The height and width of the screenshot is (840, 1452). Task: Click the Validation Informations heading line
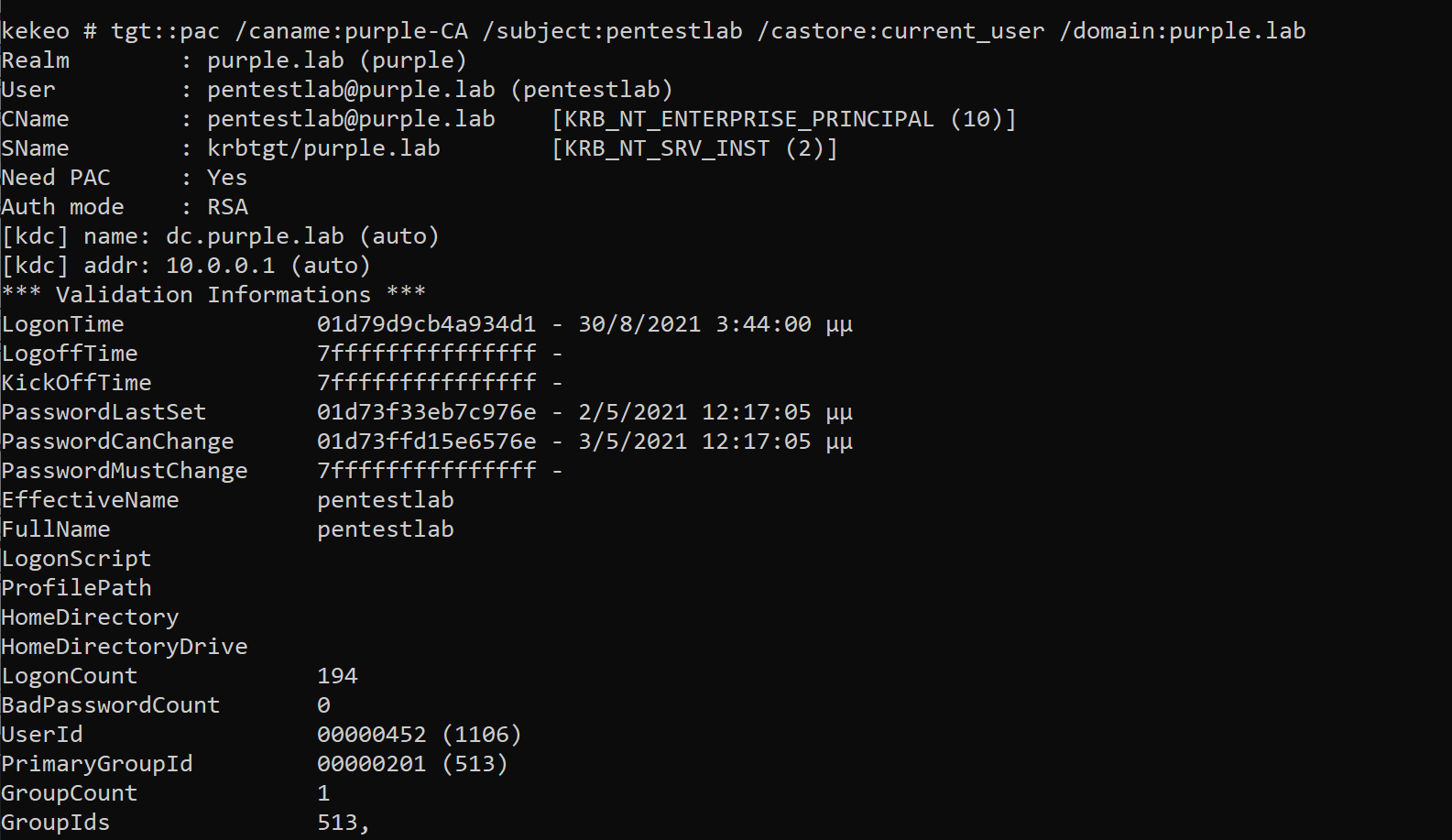click(x=213, y=295)
